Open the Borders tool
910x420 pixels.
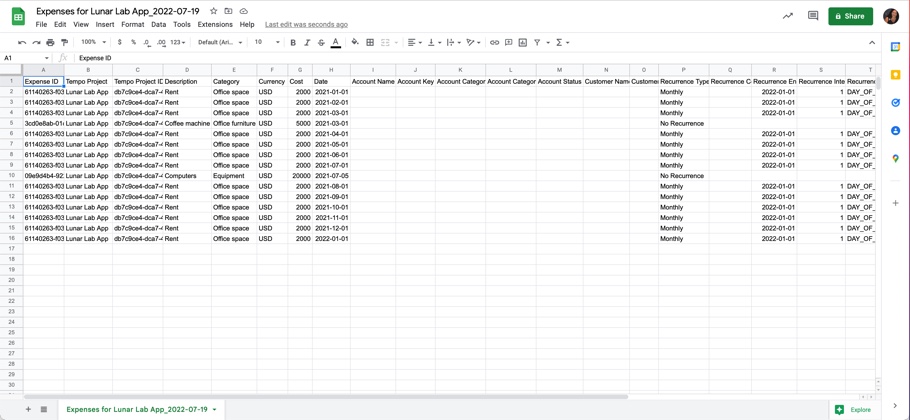pos(370,43)
